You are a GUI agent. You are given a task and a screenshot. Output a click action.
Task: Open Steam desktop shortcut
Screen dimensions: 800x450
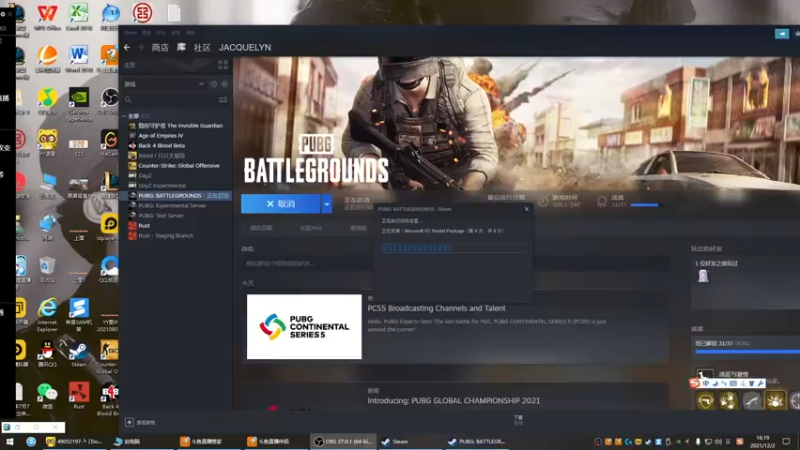point(79,354)
